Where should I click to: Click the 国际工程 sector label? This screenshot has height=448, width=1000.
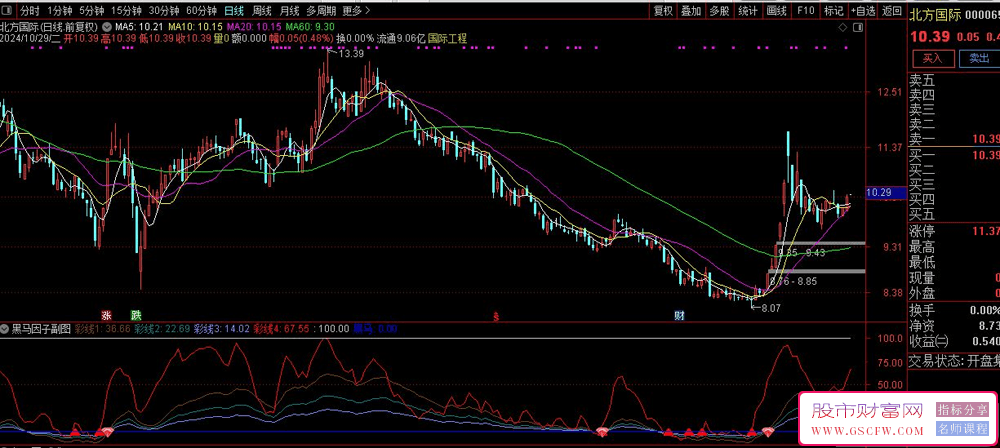pyautogui.click(x=447, y=38)
